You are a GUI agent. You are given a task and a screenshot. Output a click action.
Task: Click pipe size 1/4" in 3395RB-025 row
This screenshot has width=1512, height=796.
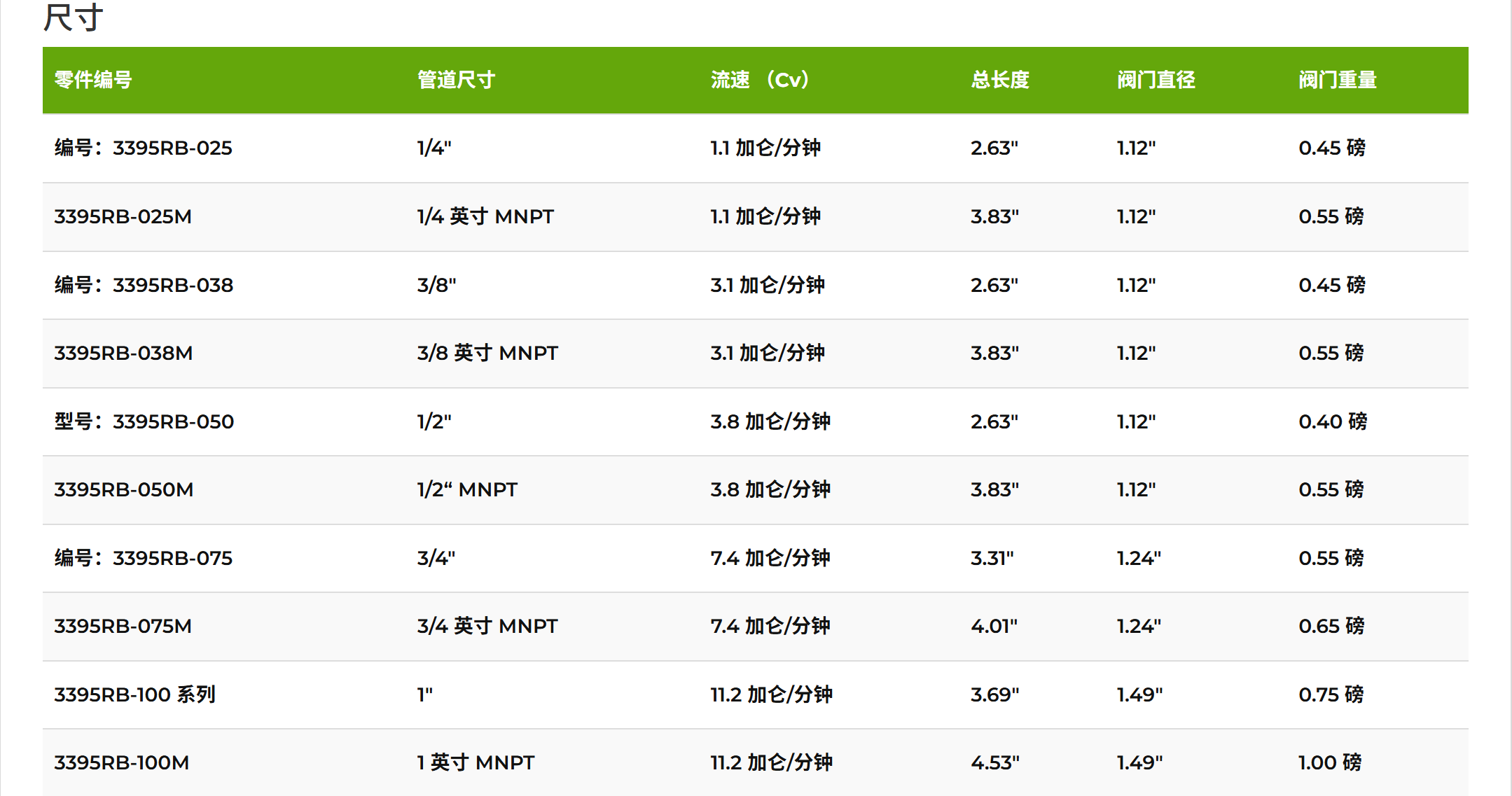click(x=434, y=148)
